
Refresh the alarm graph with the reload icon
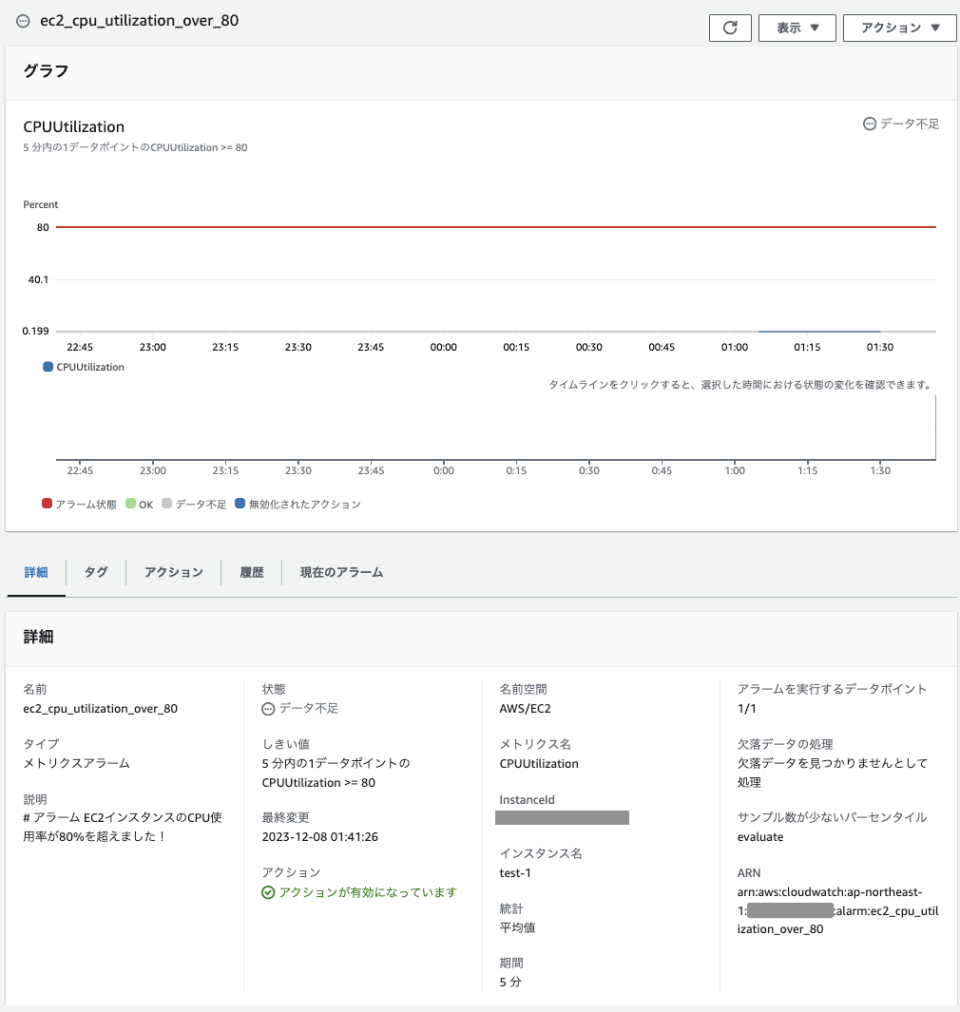coord(731,27)
